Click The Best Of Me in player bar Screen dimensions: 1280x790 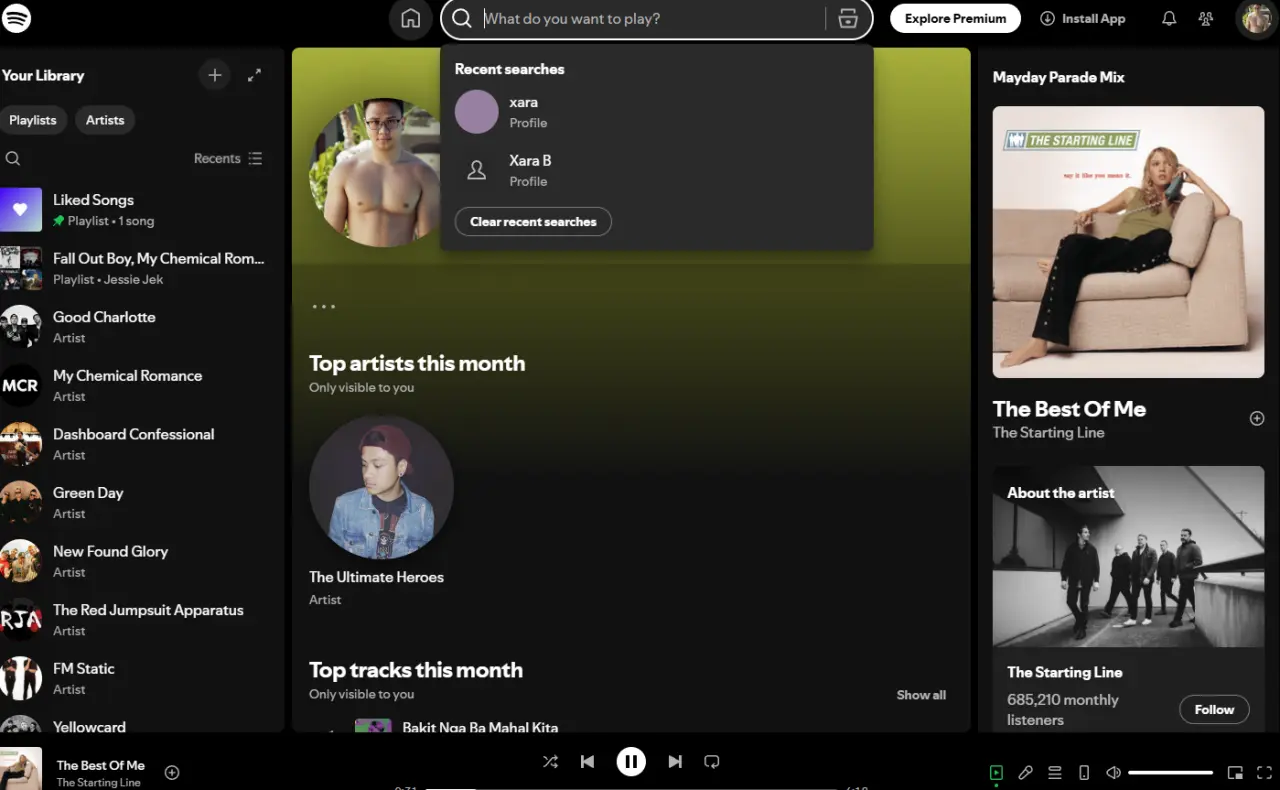click(x=101, y=765)
